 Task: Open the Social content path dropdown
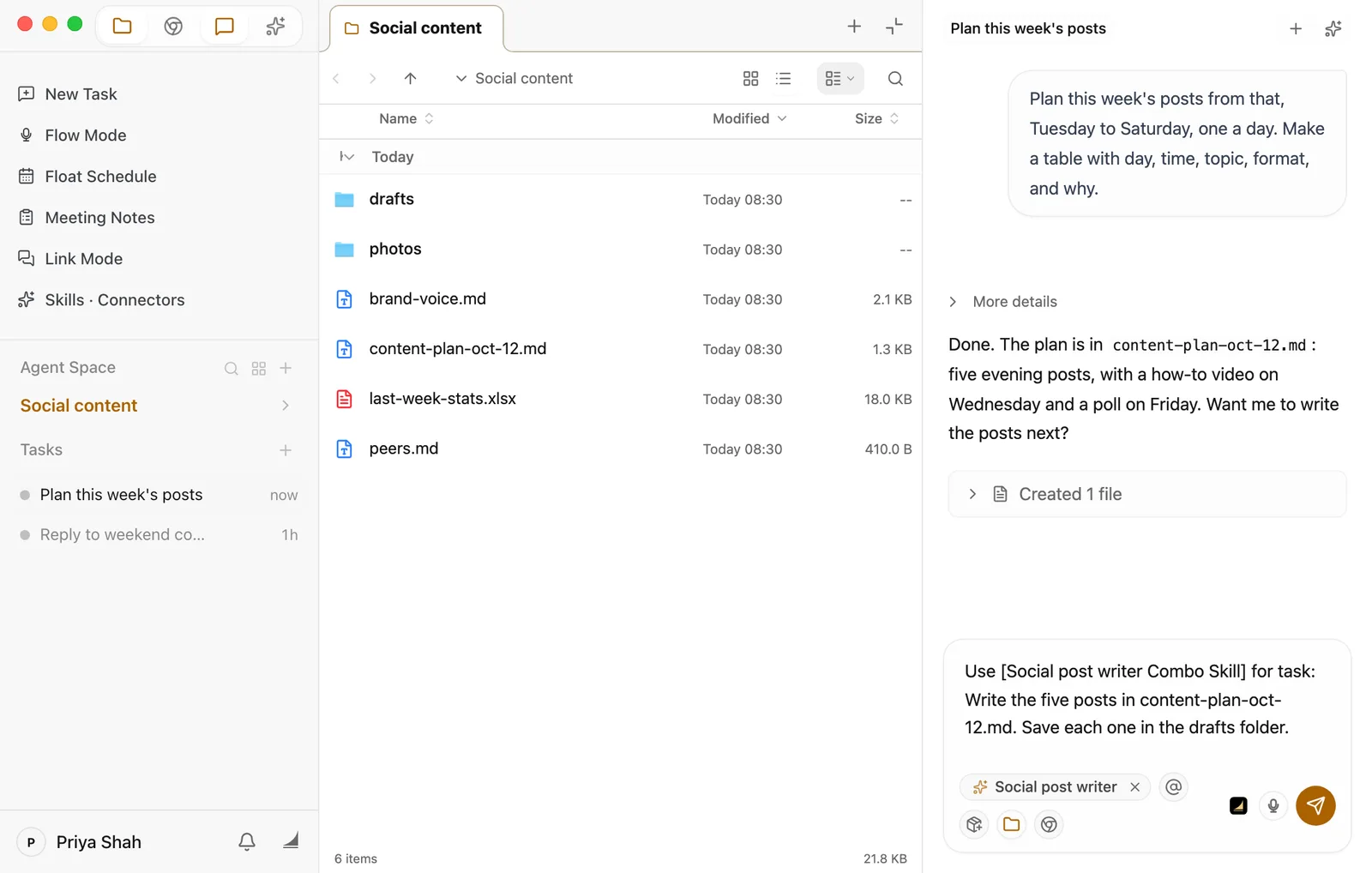click(x=514, y=79)
